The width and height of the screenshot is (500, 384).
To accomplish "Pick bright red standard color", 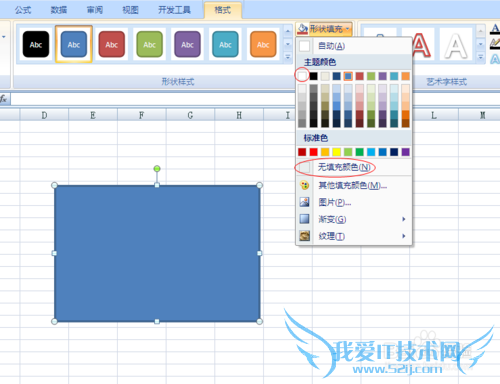I will coord(314,152).
